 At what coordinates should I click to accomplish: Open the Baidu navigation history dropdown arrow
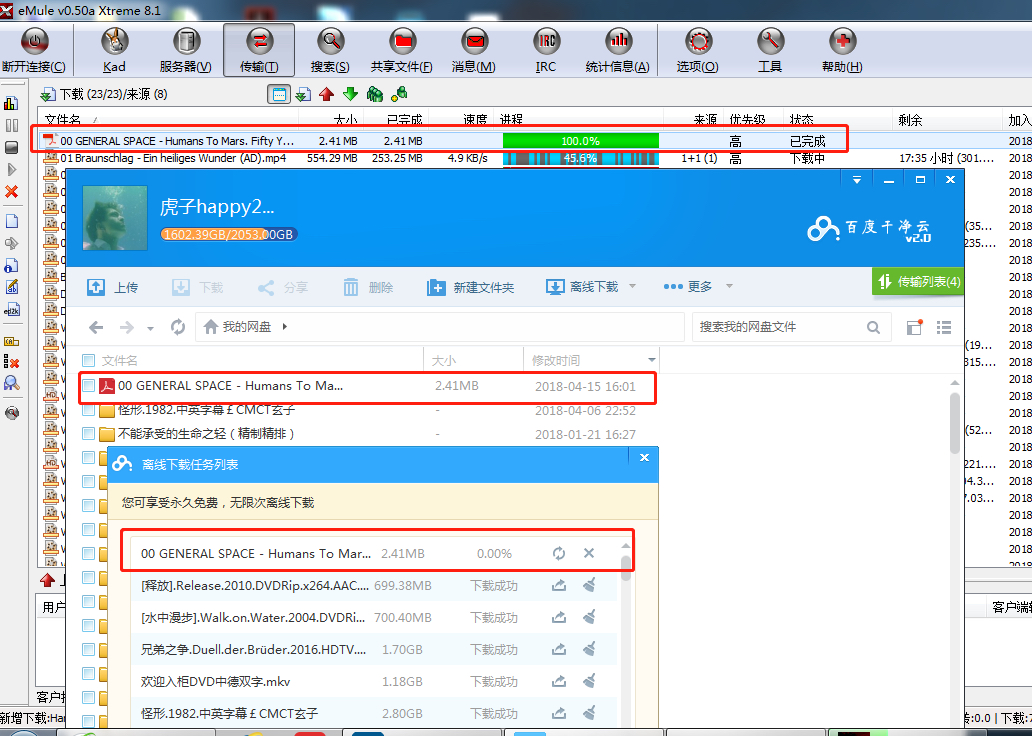point(151,328)
